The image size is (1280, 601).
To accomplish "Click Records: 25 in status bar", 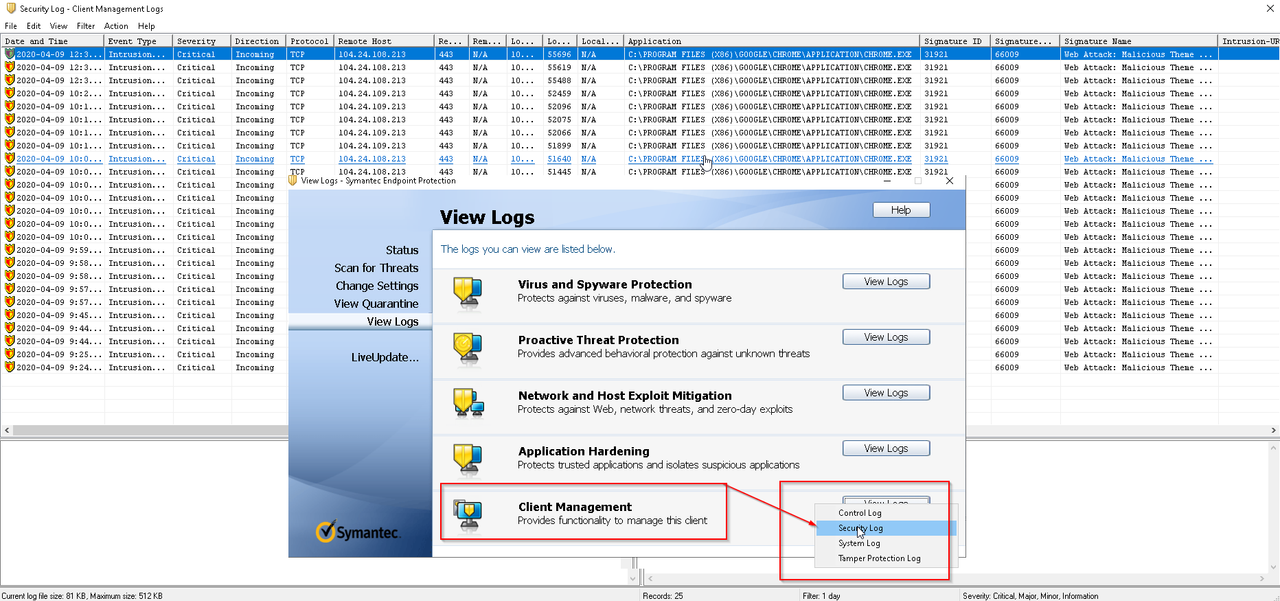I will pos(665,595).
